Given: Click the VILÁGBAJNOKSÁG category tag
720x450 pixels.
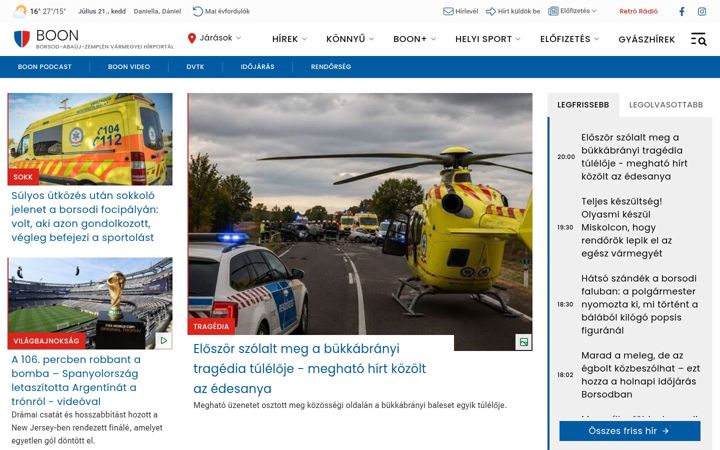Looking at the screenshot, I should coord(46,341).
